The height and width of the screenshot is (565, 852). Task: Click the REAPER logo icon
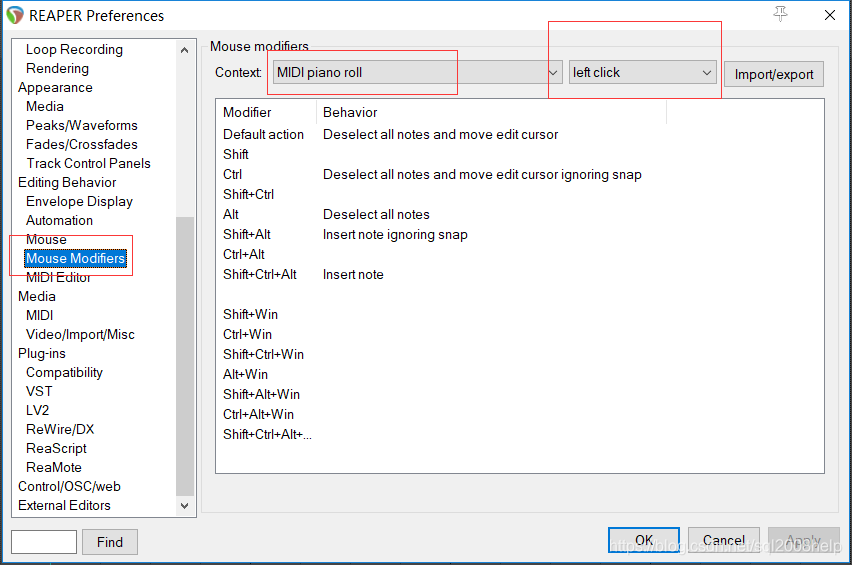click(x=15, y=15)
